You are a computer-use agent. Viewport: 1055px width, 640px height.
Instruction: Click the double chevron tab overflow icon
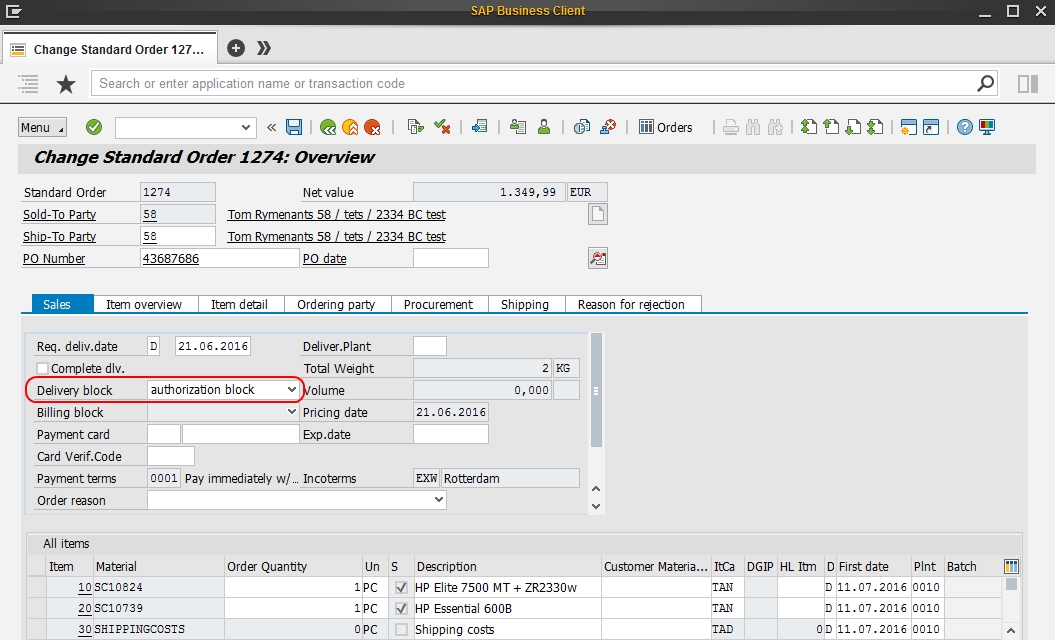tap(264, 48)
